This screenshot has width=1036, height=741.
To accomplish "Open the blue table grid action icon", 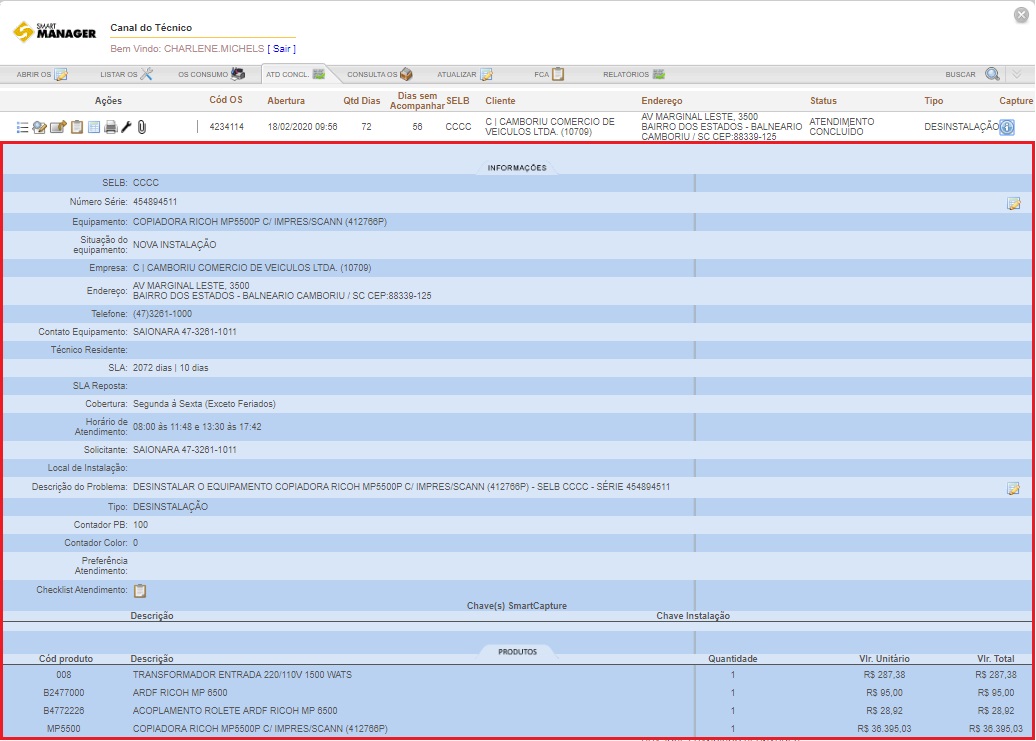I will [94, 127].
